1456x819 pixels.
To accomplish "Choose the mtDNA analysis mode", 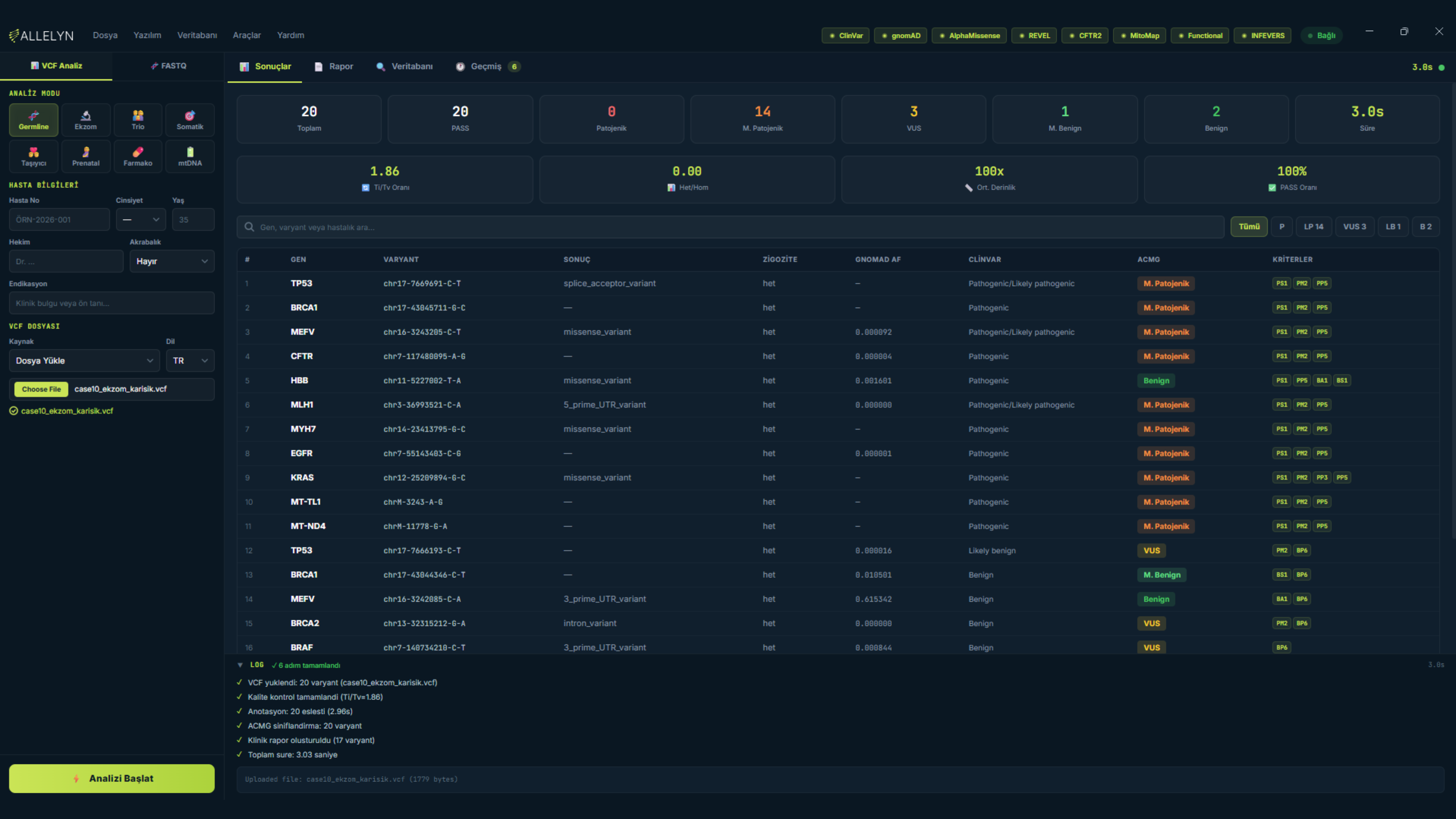I will coord(190,156).
